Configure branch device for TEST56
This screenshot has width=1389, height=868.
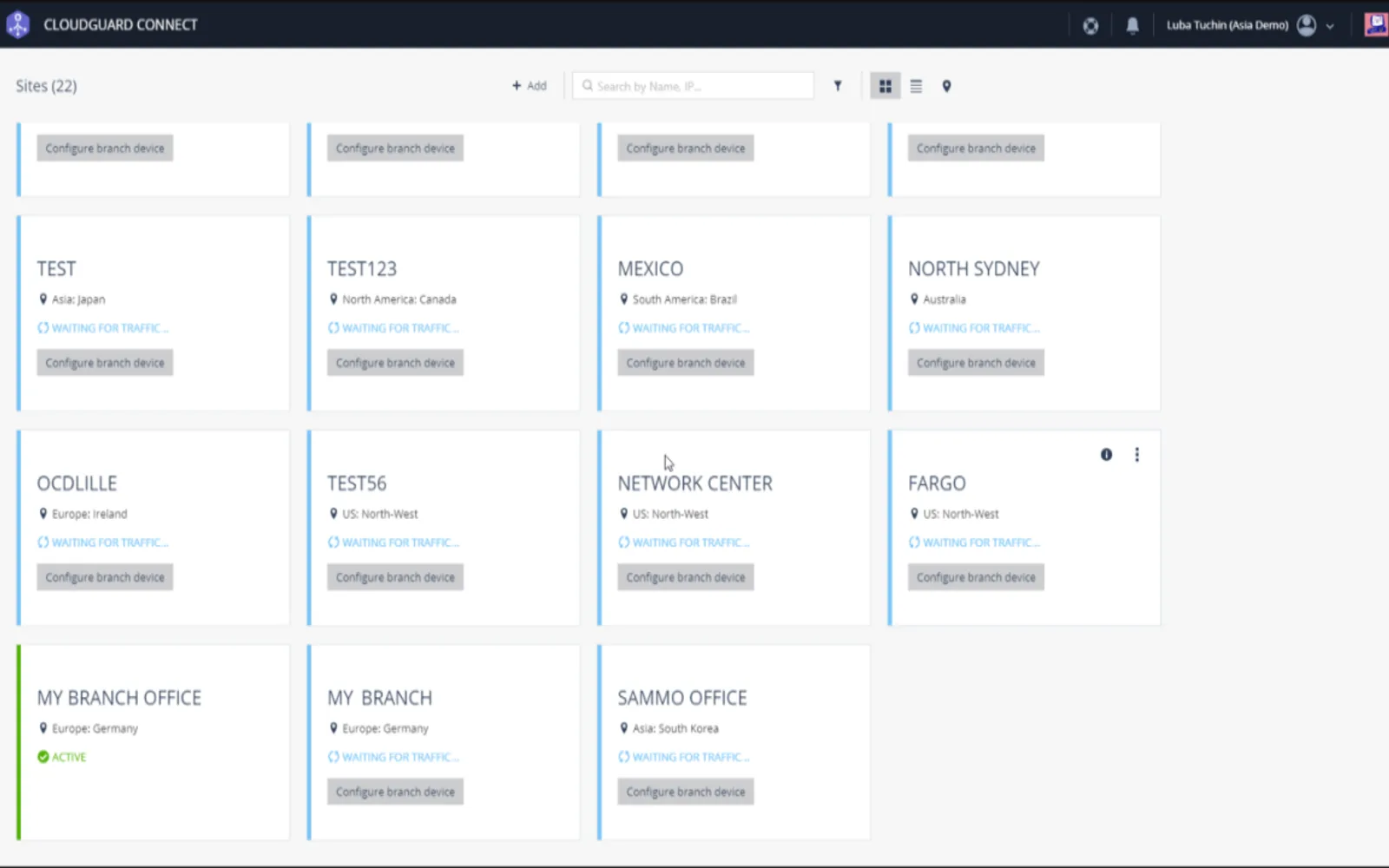point(395,577)
